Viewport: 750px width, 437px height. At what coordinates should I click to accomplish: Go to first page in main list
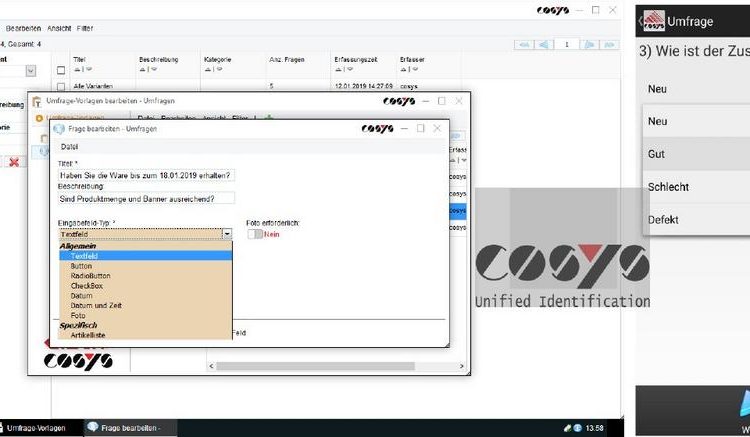point(524,44)
